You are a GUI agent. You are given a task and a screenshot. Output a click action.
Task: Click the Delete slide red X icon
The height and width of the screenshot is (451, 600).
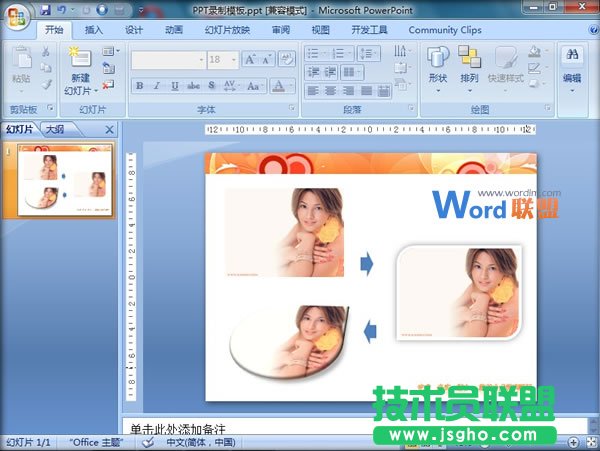108,85
